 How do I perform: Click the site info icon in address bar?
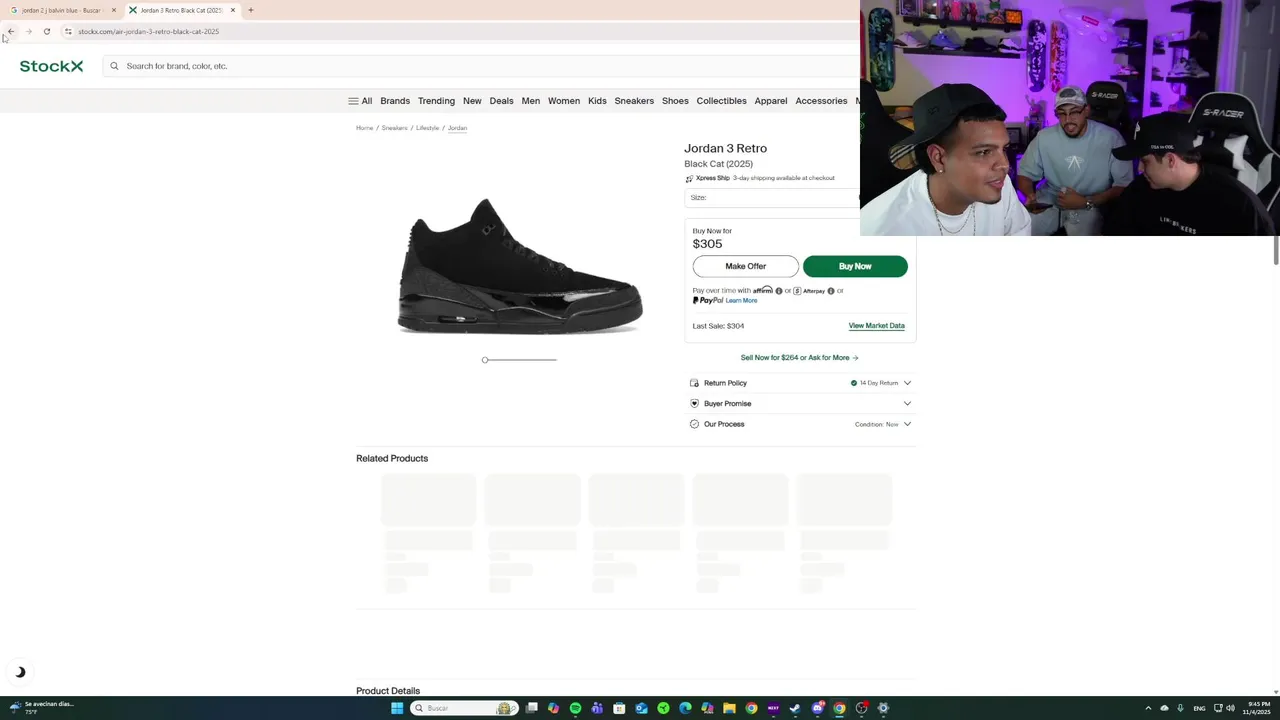tap(68, 31)
